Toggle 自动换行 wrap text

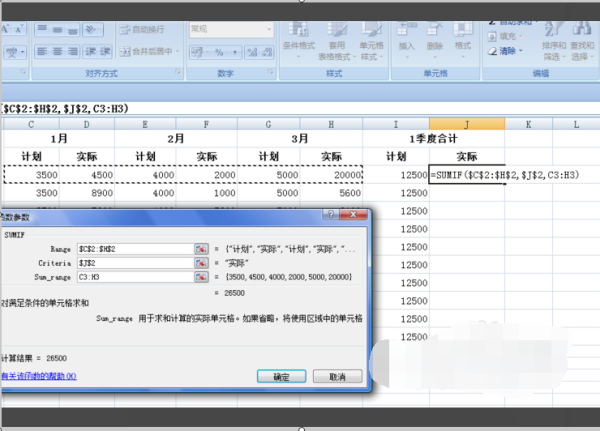[145, 30]
